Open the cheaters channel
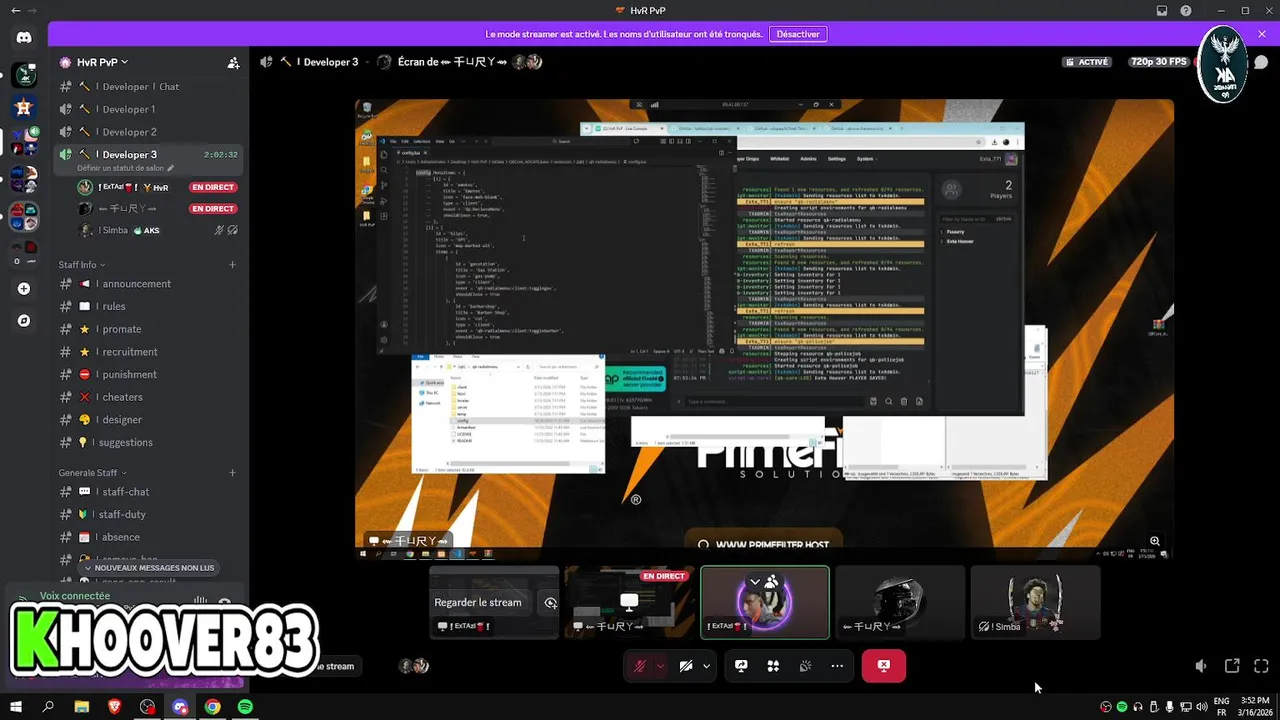Viewport: 1280px width, 720px height. [x=148, y=397]
